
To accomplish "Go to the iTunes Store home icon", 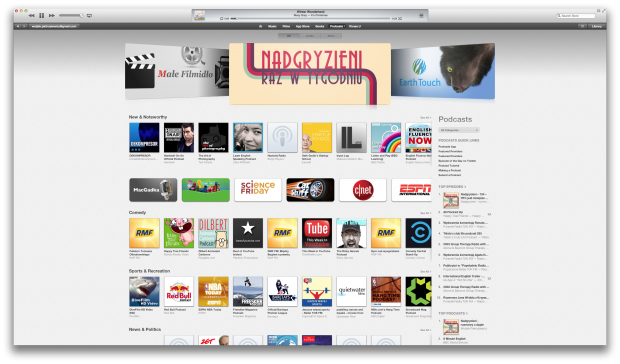I will coord(260,26).
